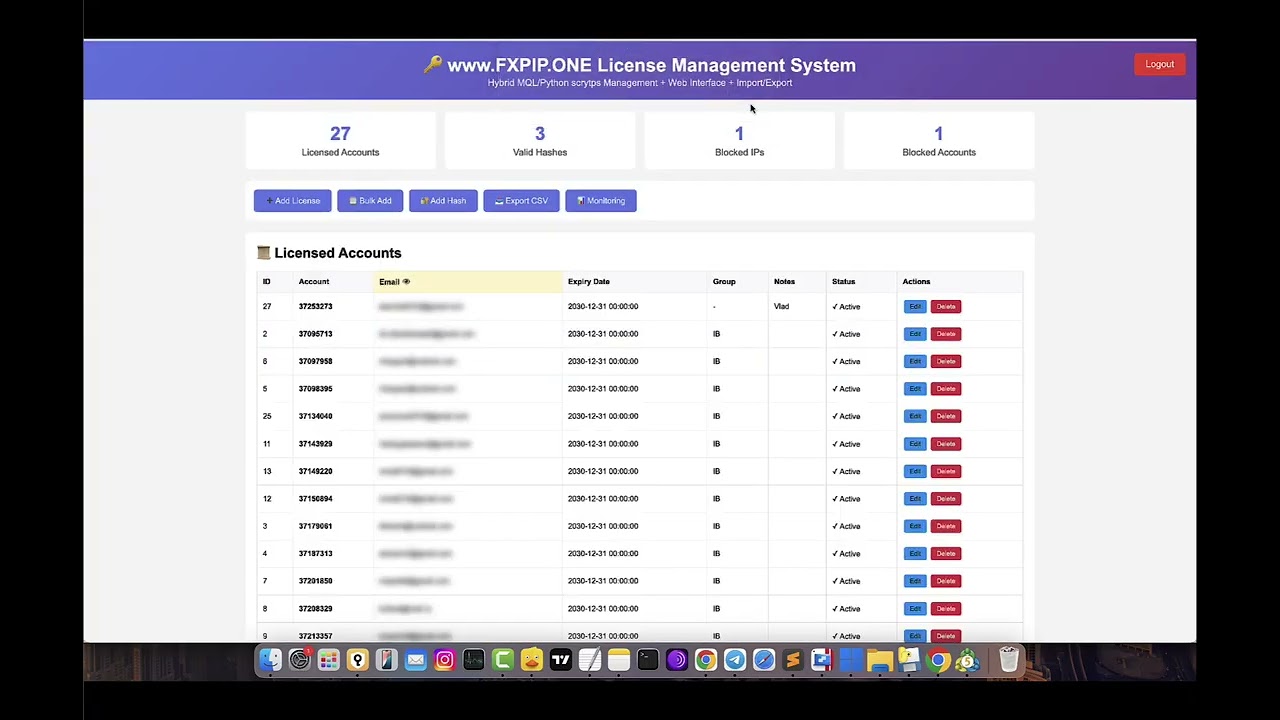Image resolution: width=1280 pixels, height=720 pixels.
Task: Edit account 37098395
Action: (x=915, y=389)
